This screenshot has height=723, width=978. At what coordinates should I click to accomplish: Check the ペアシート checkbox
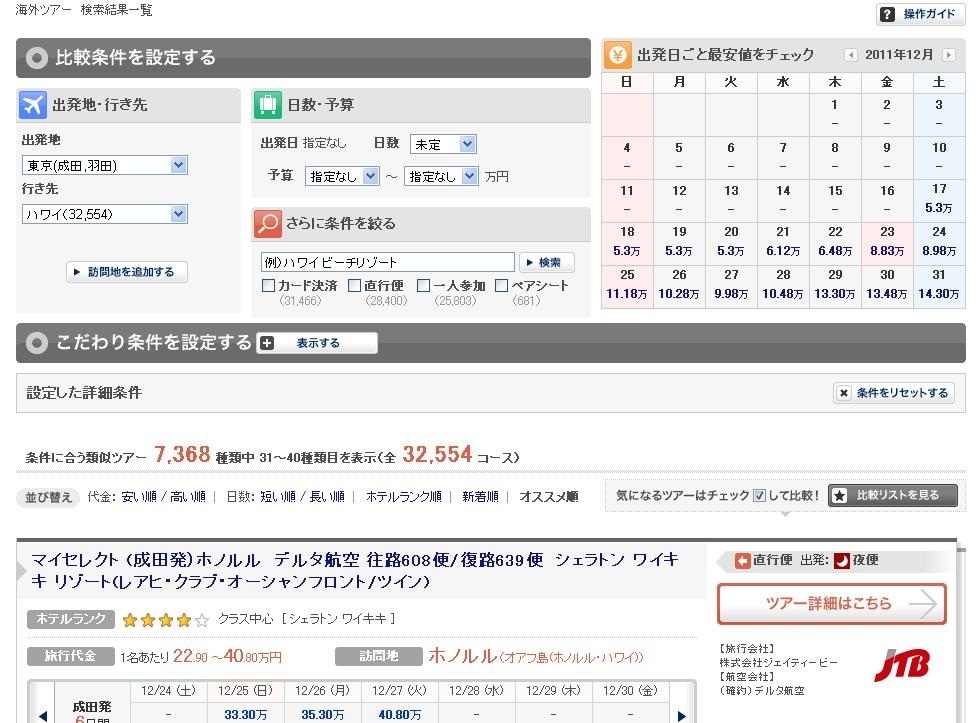[501, 285]
